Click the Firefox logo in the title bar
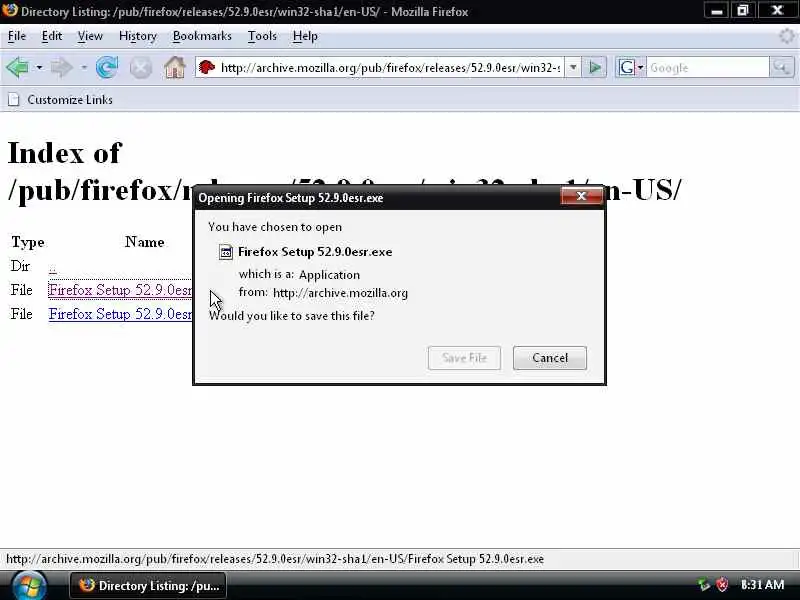Screen dimensions: 800x600 (x=9, y=10)
